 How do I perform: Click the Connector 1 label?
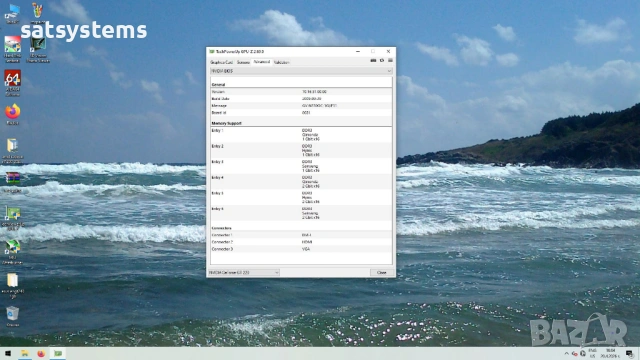tap(222, 235)
